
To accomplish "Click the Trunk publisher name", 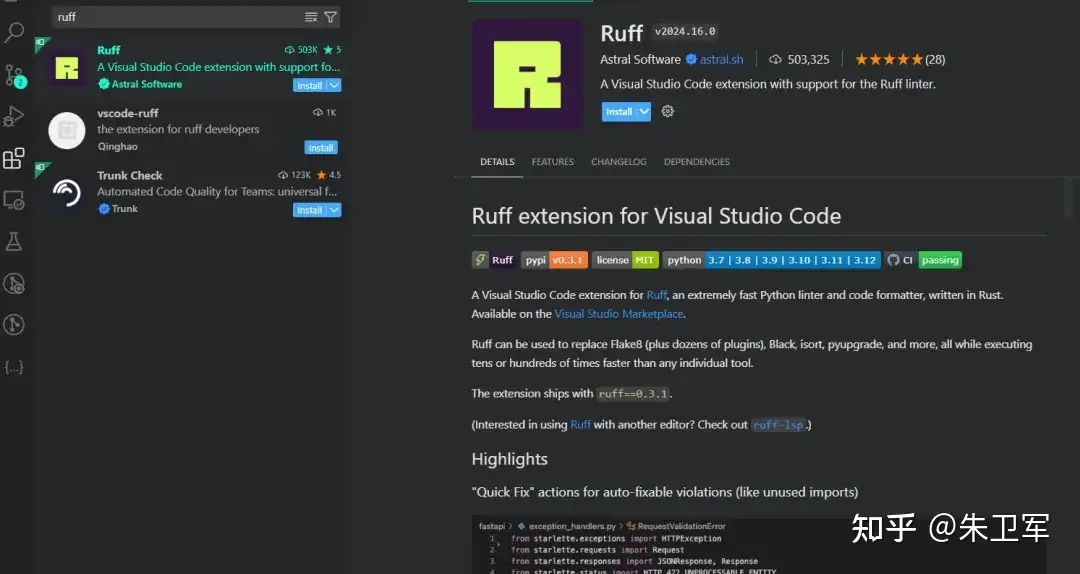I will tap(125, 209).
